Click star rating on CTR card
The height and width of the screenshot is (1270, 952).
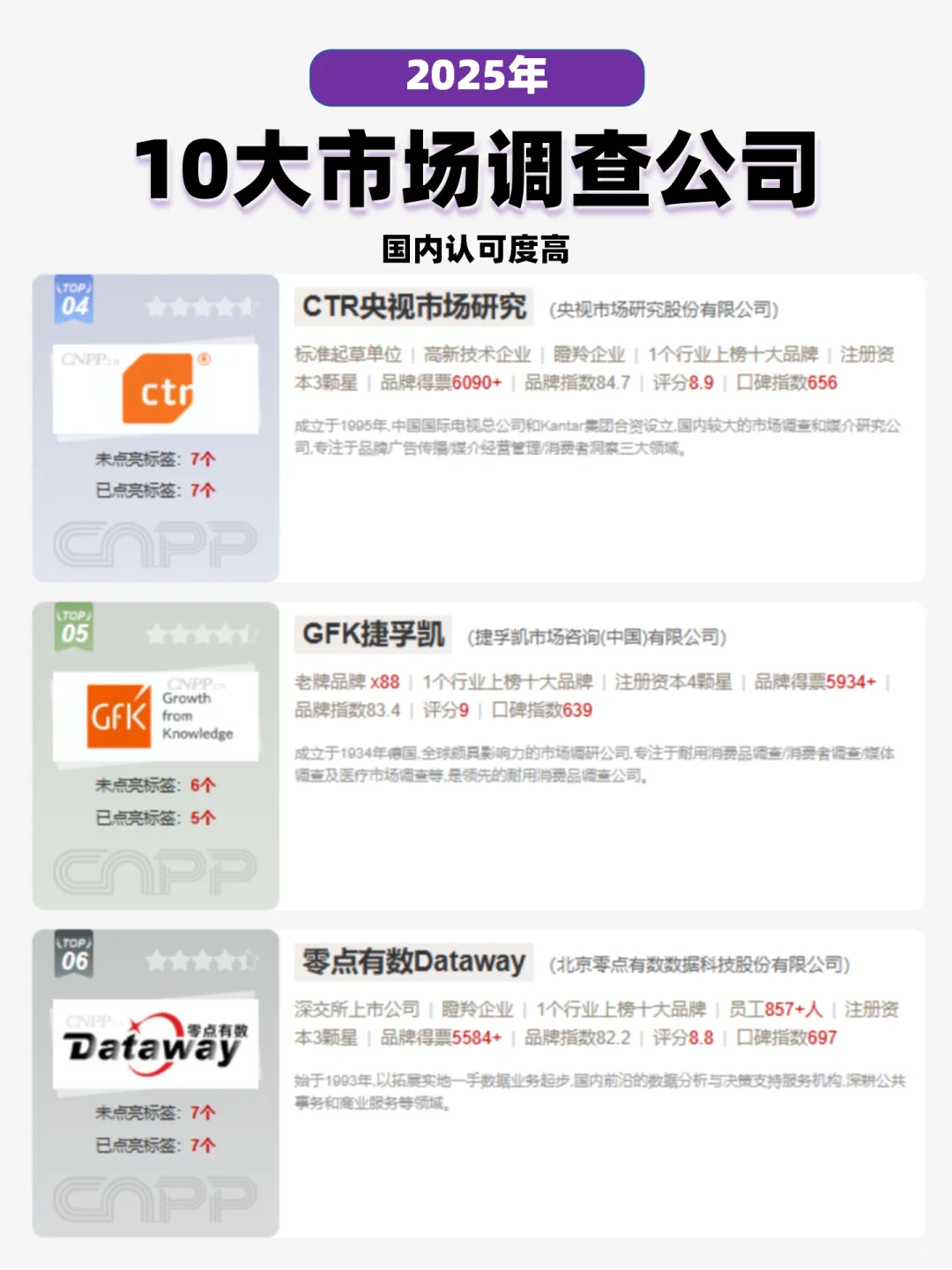[x=202, y=307]
